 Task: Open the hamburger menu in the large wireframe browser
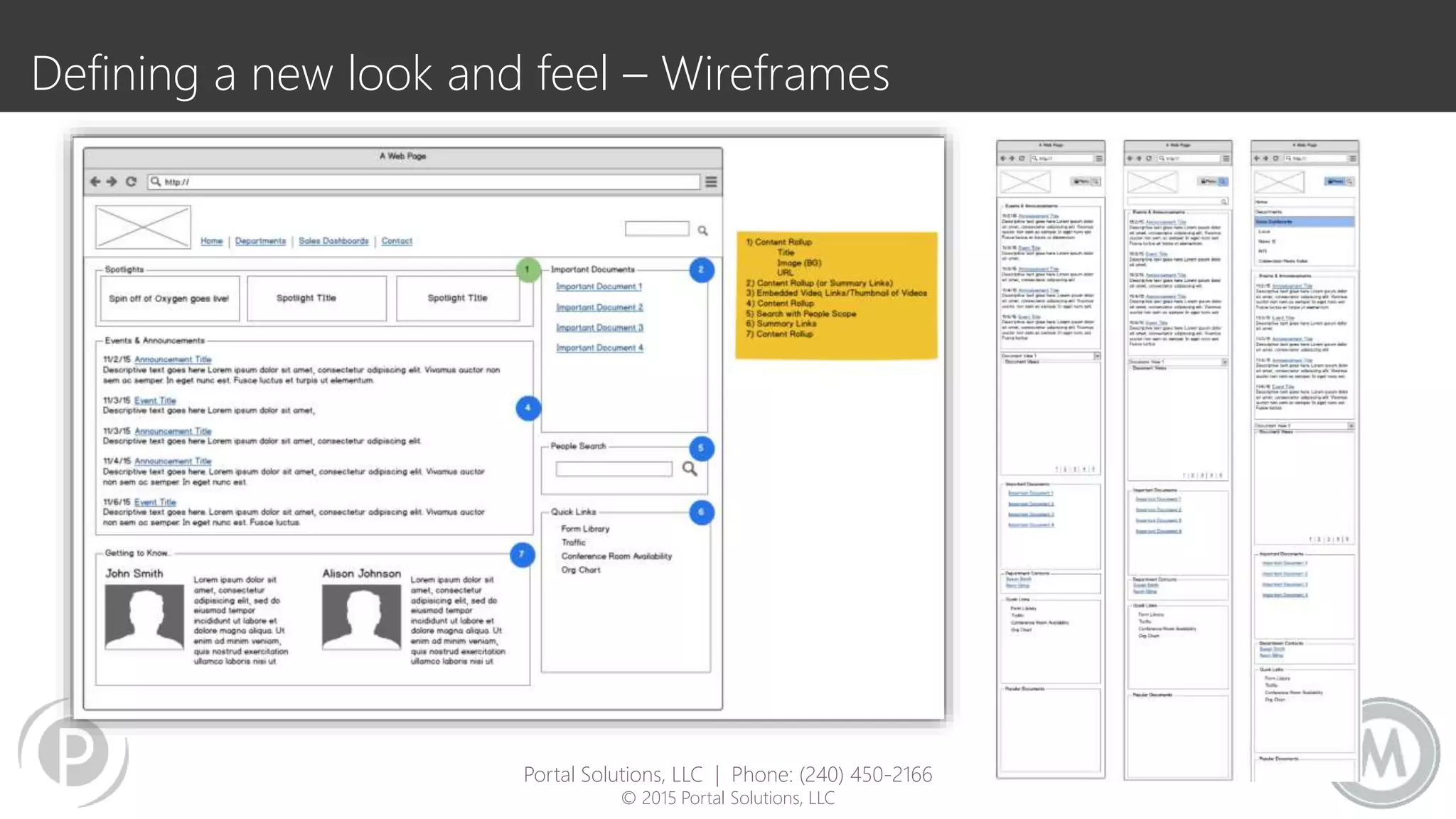tap(711, 182)
